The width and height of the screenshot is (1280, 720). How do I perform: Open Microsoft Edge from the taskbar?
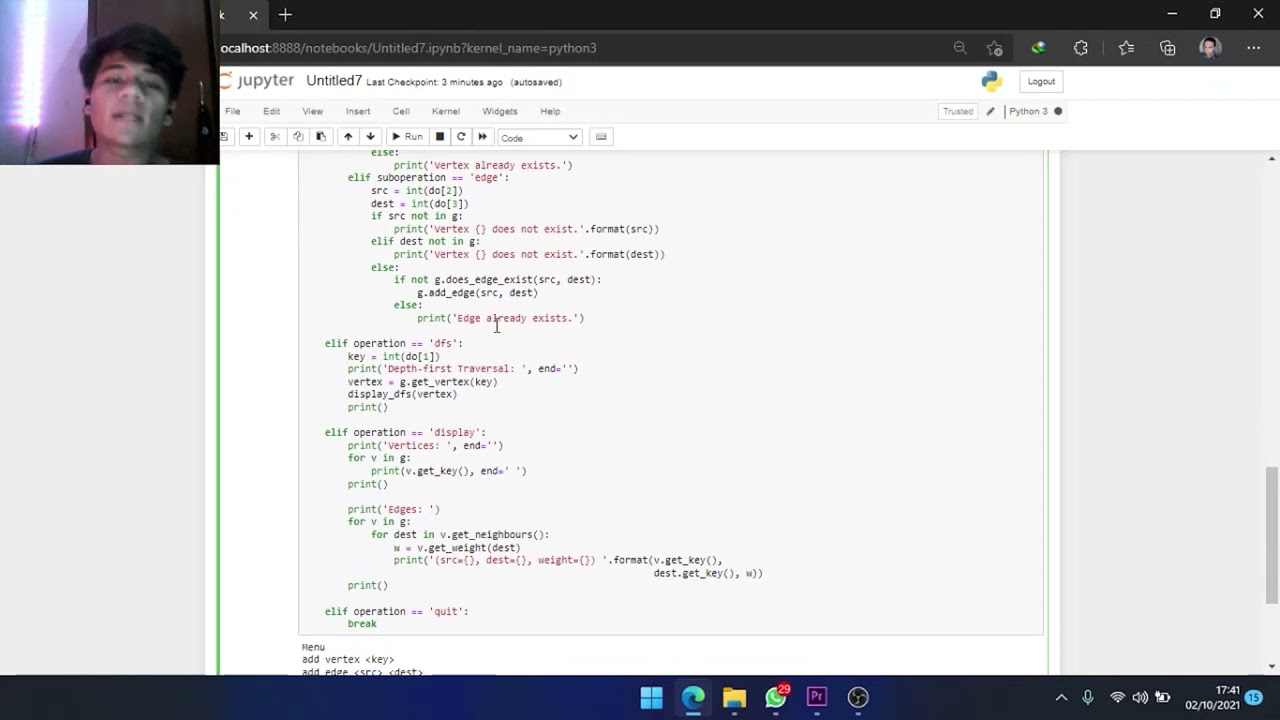693,697
